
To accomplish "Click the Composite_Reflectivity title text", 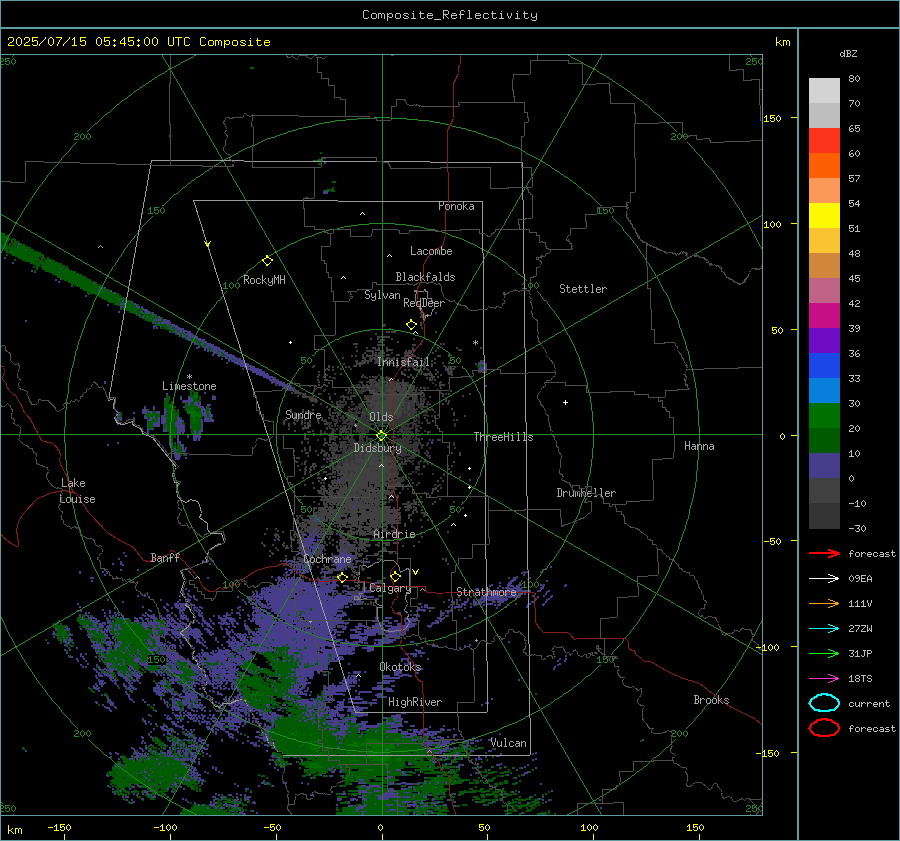I will [x=450, y=15].
